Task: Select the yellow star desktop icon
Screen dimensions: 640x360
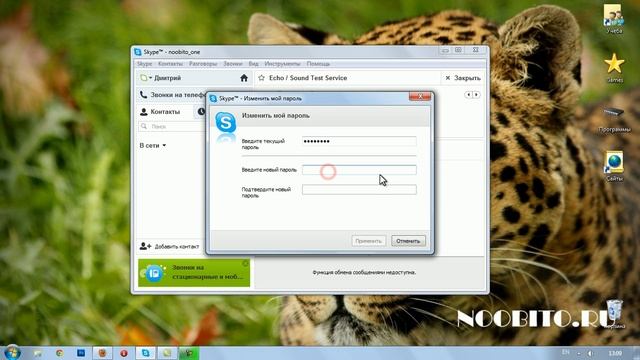Action: tap(614, 68)
